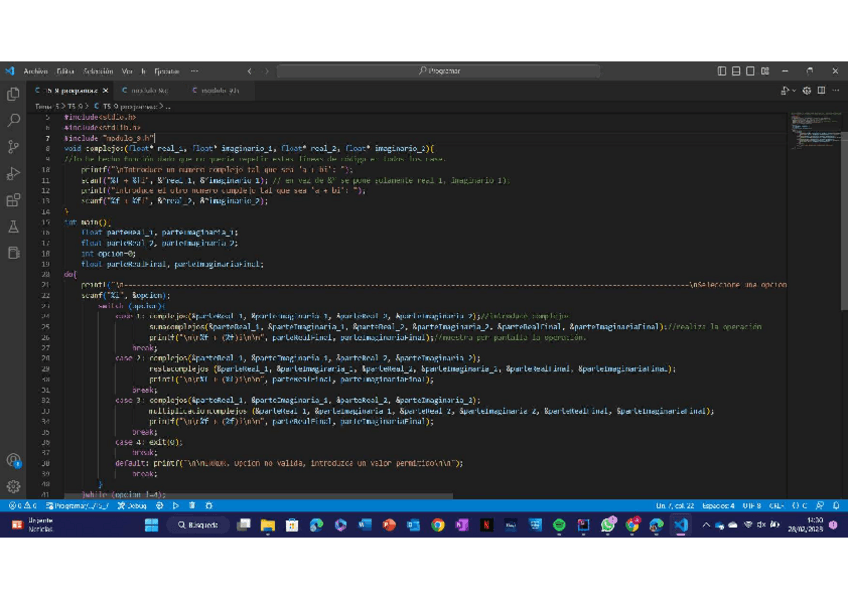Toggle the primary side bar layout button
The height and width of the screenshot is (599, 848).
pyautogui.click(x=722, y=71)
